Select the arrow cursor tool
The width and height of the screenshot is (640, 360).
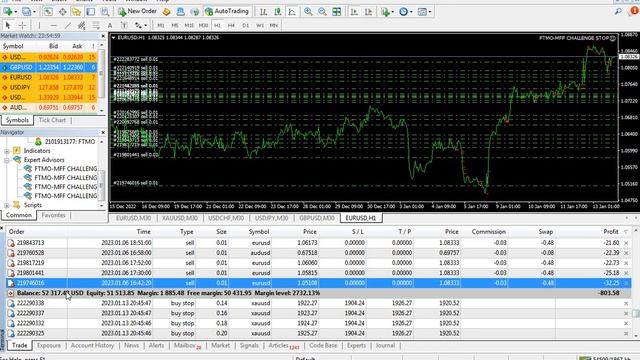point(8,25)
